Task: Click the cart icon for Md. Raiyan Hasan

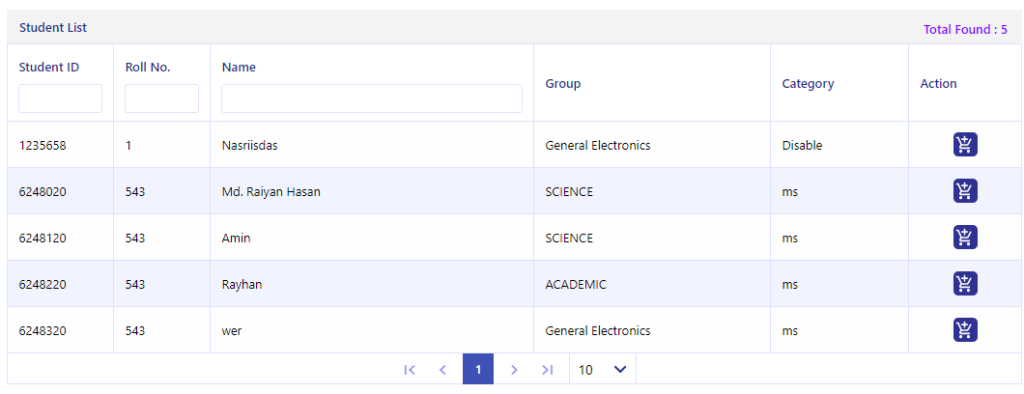Action: click(x=965, y=191)
